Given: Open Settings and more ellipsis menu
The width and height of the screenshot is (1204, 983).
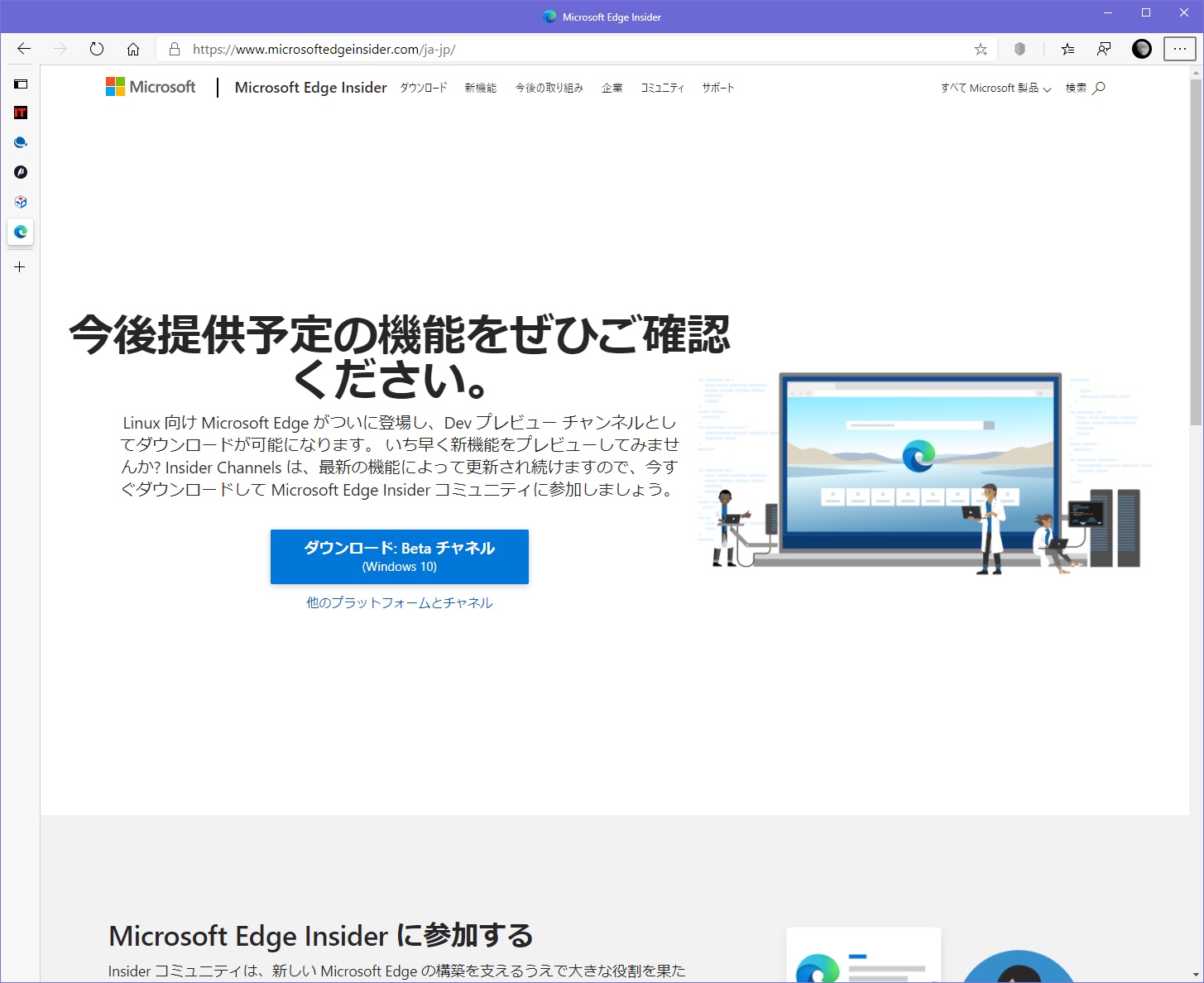Looking at the screenshot, I should coord(1180,50).
